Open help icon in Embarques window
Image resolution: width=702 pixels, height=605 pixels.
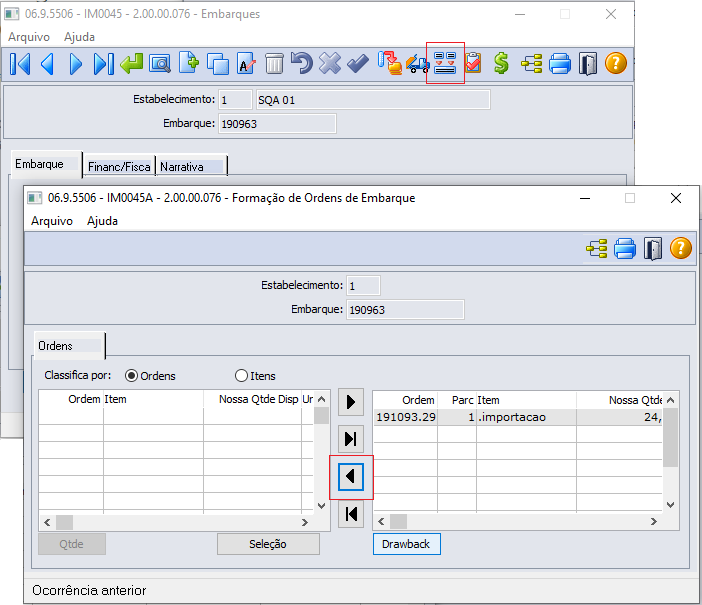click(616, 63)
